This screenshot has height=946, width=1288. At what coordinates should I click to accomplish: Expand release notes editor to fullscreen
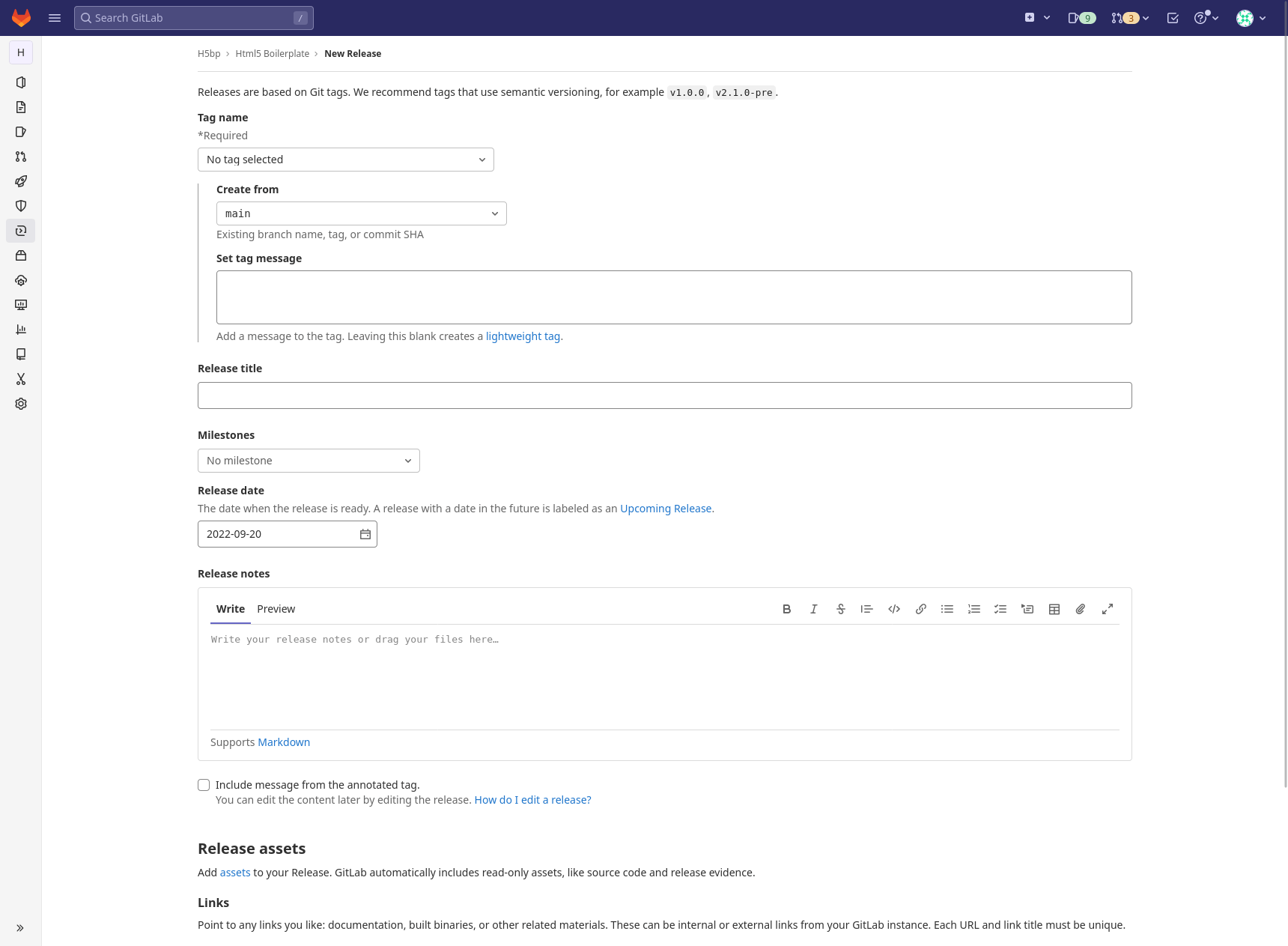coord(1107,609)
